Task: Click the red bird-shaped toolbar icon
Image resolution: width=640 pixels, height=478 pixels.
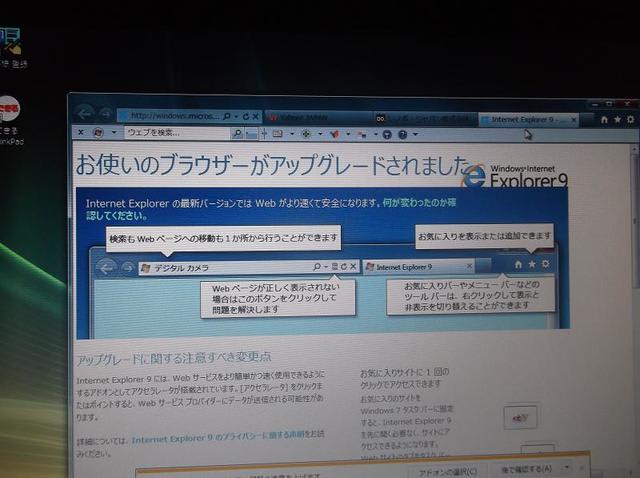Action: [x=335, y=134]
